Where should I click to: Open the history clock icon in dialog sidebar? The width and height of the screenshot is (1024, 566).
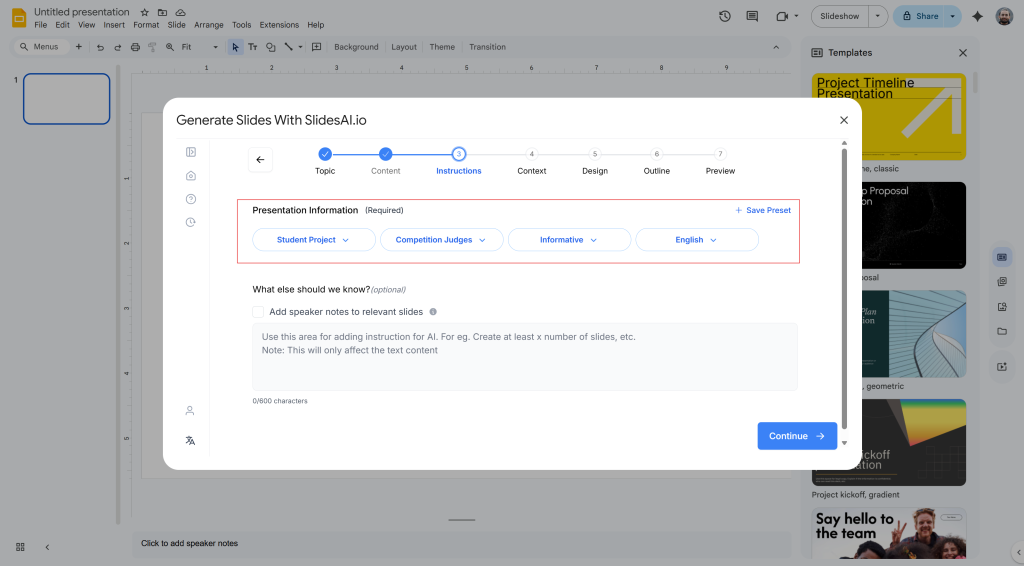pyautogui.click(x=191, y=222)
